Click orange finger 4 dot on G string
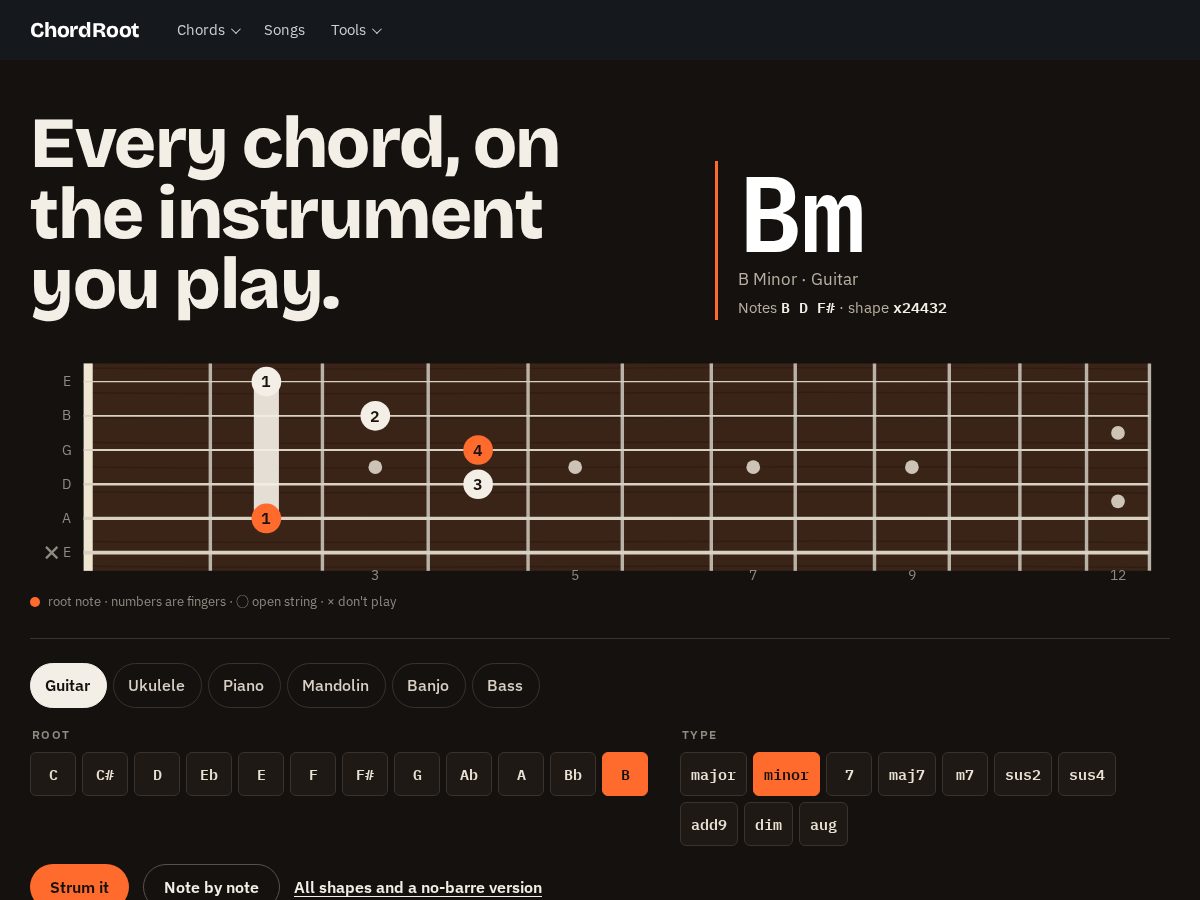 coord(478,450)
